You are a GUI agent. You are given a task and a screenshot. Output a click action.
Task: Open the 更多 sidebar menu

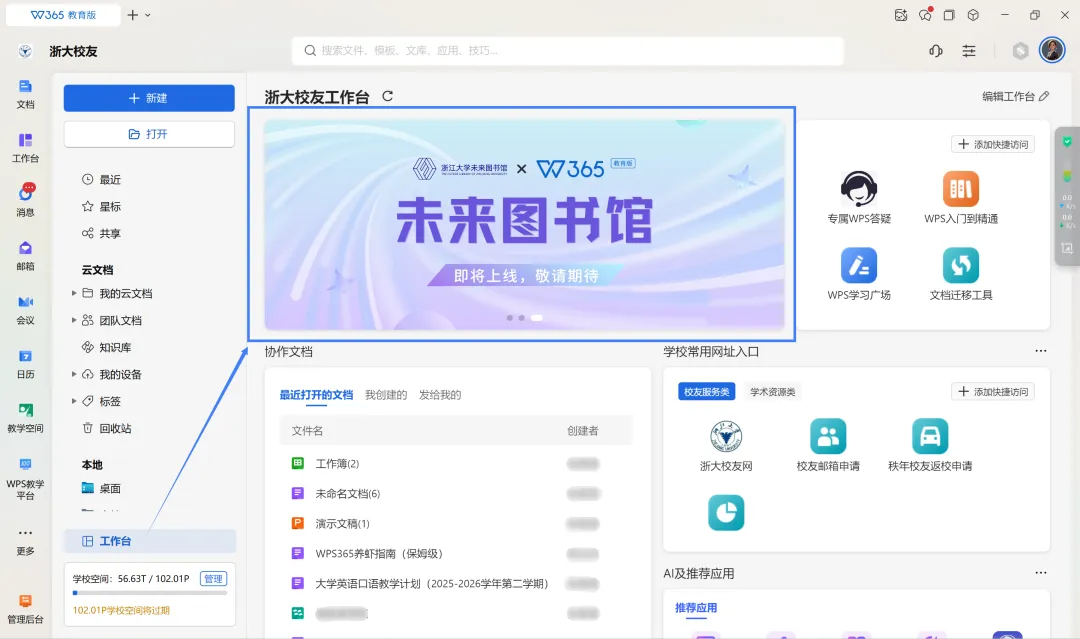[25, 541]
